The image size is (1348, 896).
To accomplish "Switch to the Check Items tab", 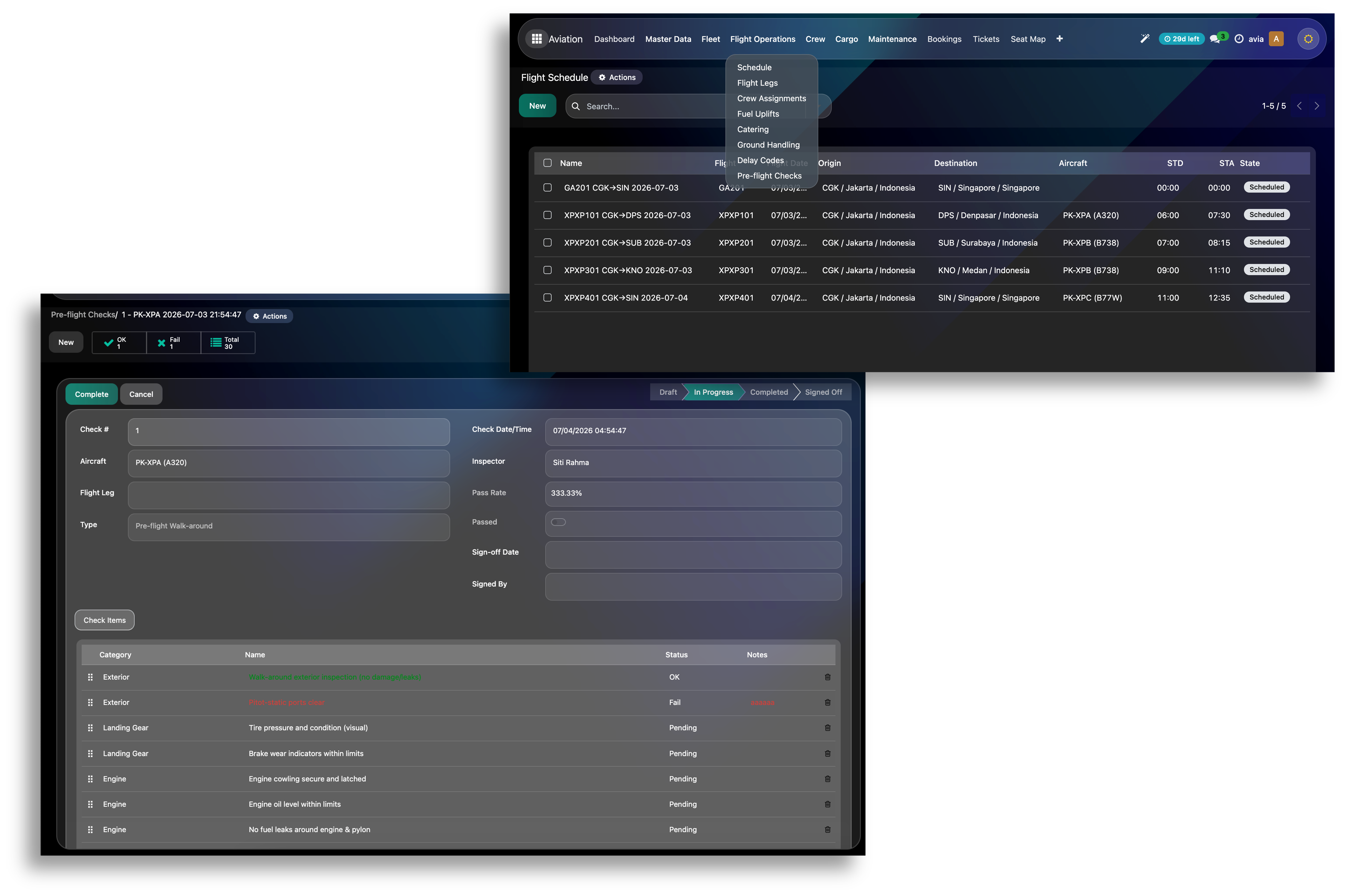I will coord(105,620).
